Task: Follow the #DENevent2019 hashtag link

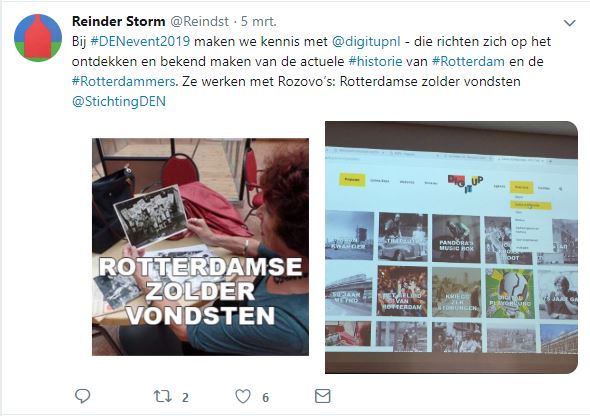Action: [140, 41]
